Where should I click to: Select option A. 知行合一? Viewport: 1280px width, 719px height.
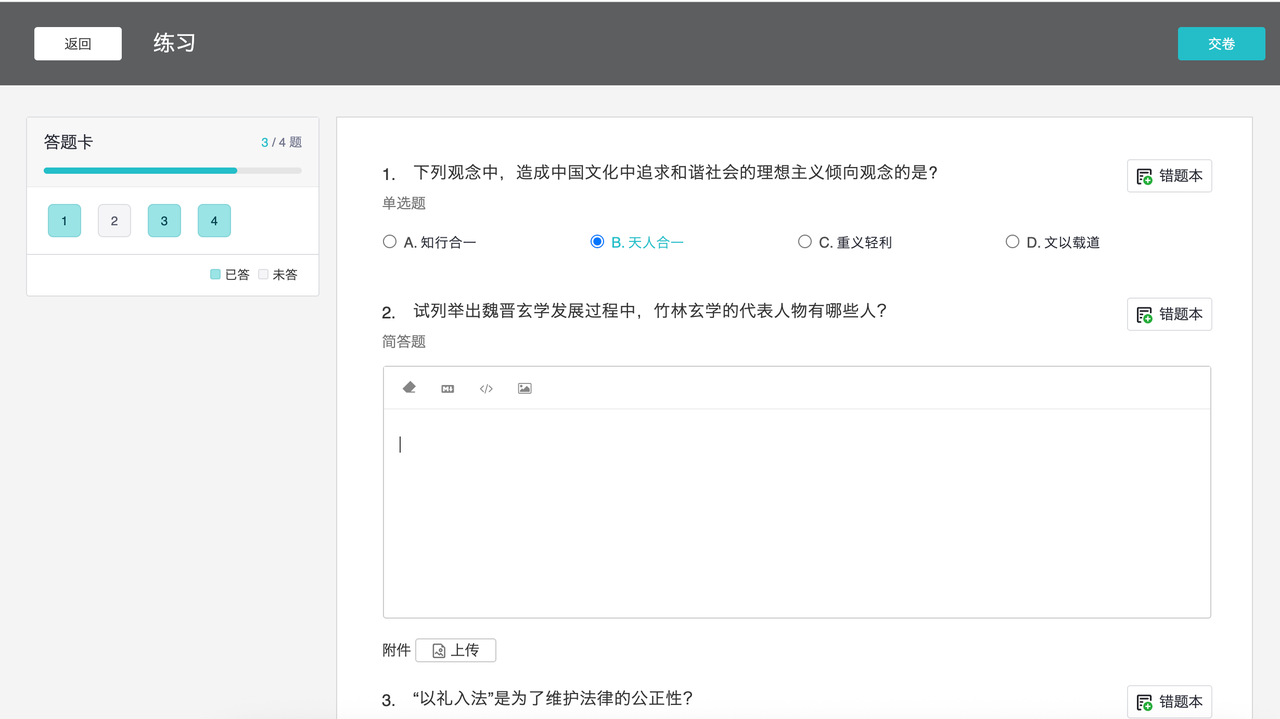click(x=390, y=242)
